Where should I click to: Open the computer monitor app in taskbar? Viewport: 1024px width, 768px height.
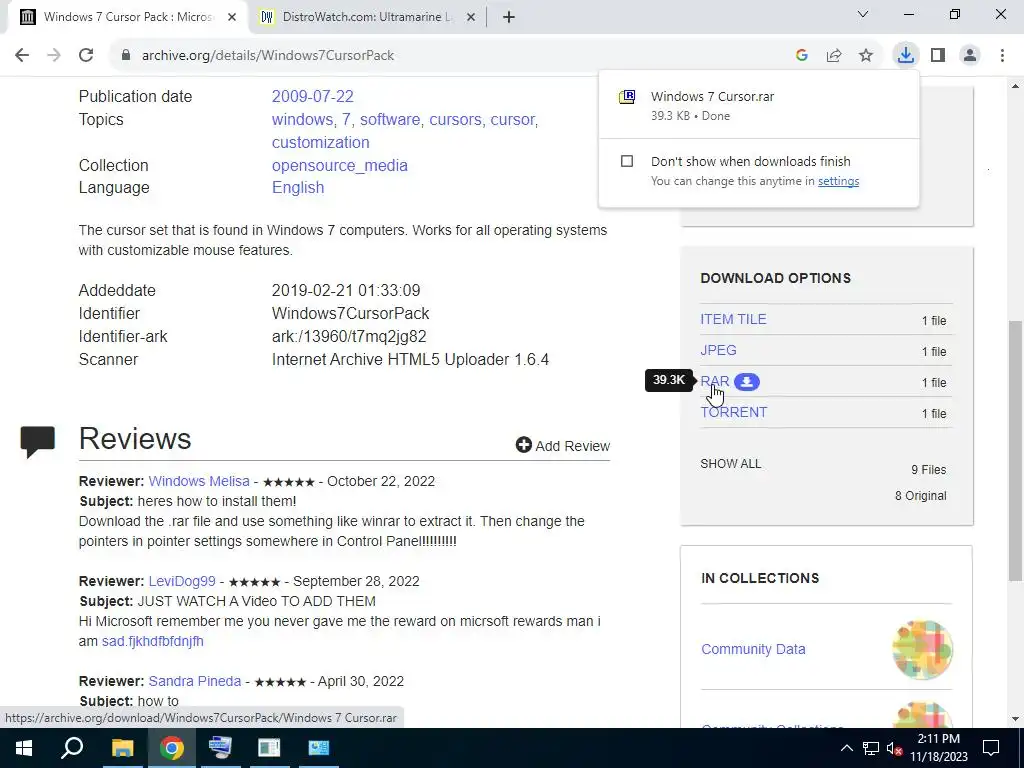point(220,748)
